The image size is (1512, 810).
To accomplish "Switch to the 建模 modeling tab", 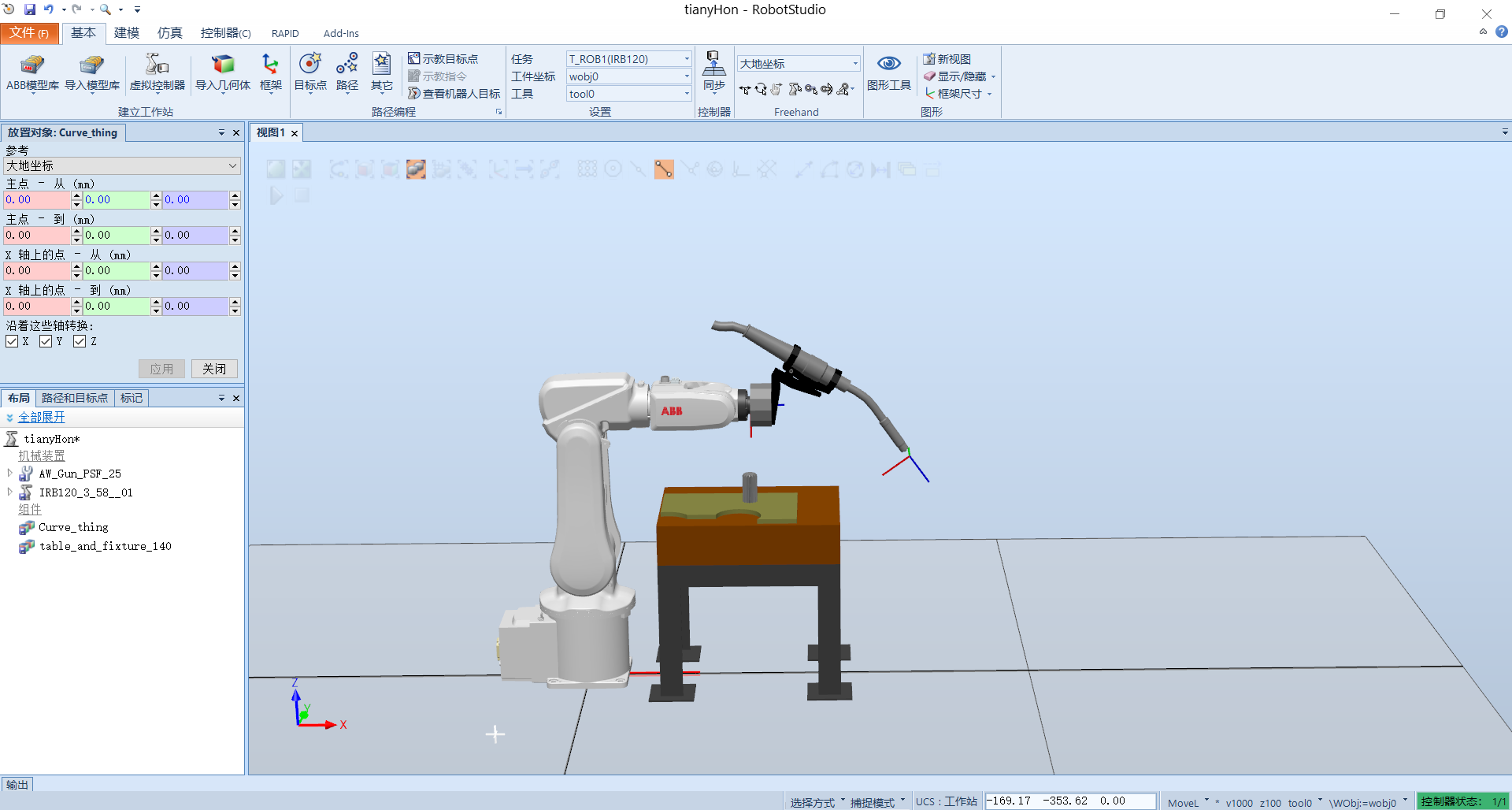I will [x=127, y=33].
